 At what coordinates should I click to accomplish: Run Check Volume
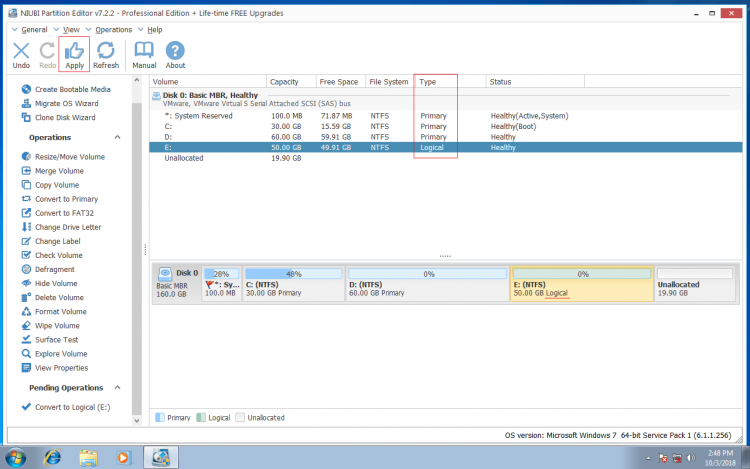click(x=52, y=255)
